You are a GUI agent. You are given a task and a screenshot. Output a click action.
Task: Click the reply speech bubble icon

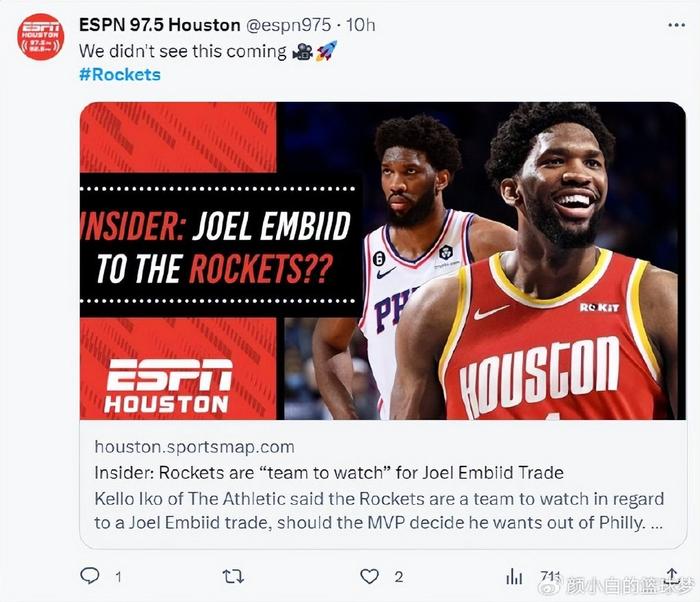[x=90, y=576]
